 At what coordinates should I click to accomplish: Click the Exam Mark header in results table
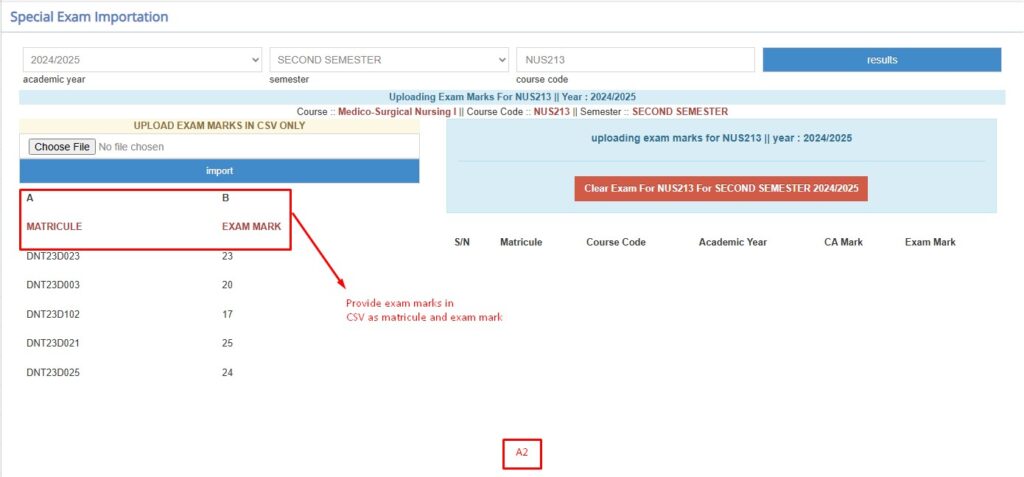pyautogui.click(x=930, y=242)
